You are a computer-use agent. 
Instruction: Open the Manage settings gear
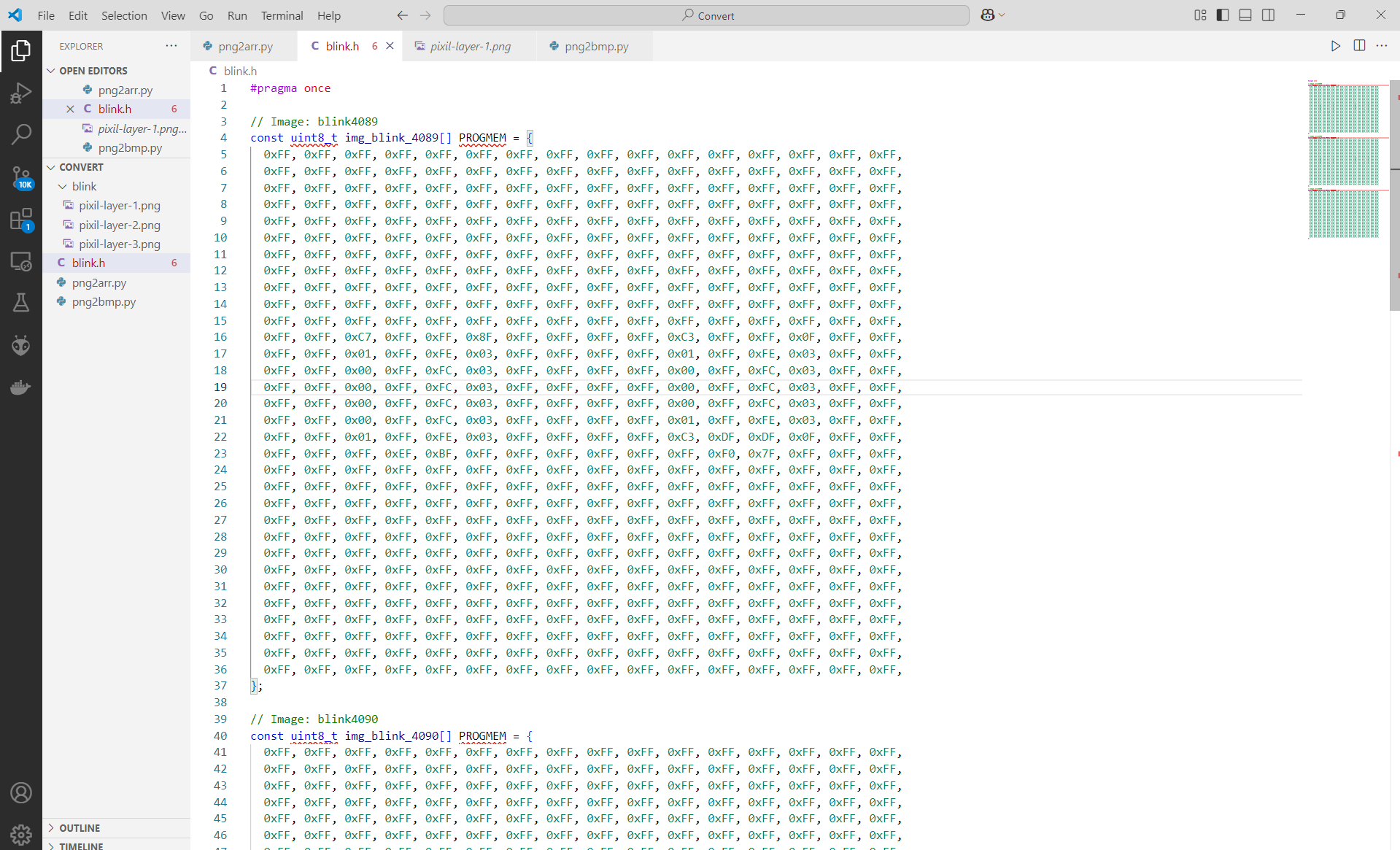(x=21, y=834)
